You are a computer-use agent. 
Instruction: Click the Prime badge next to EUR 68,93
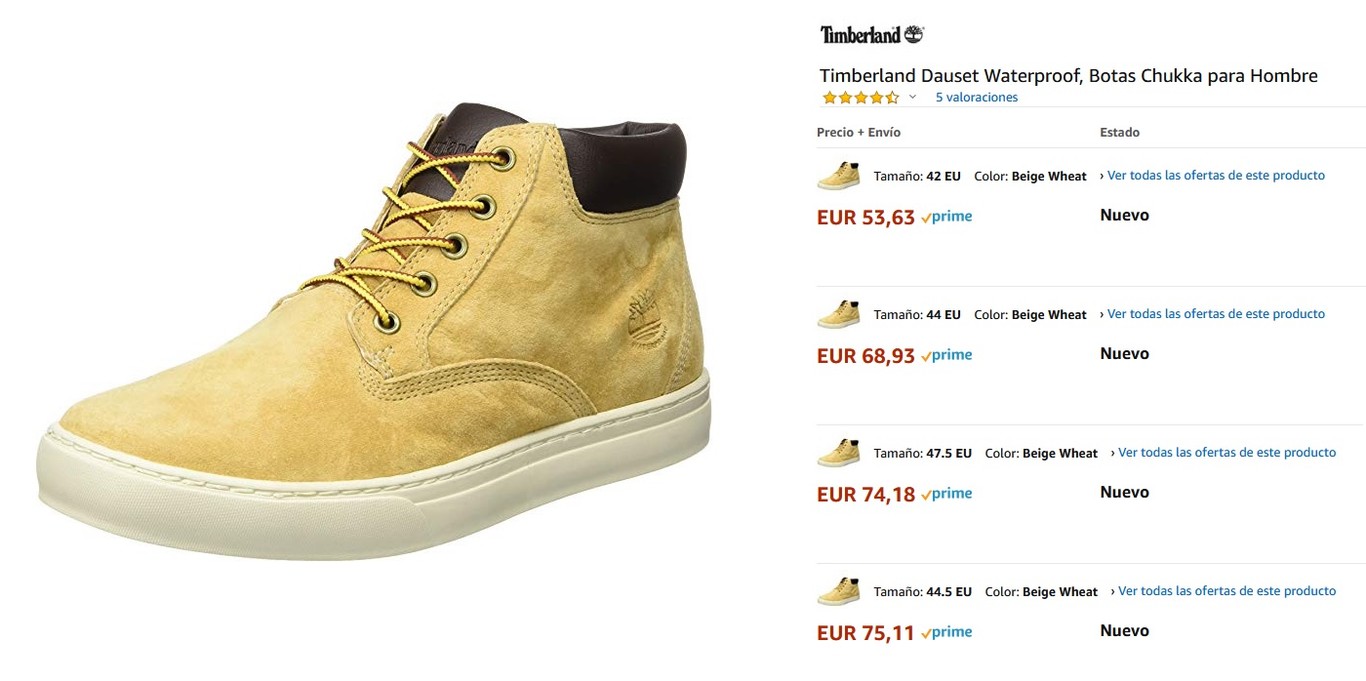[x=947, y=355]
